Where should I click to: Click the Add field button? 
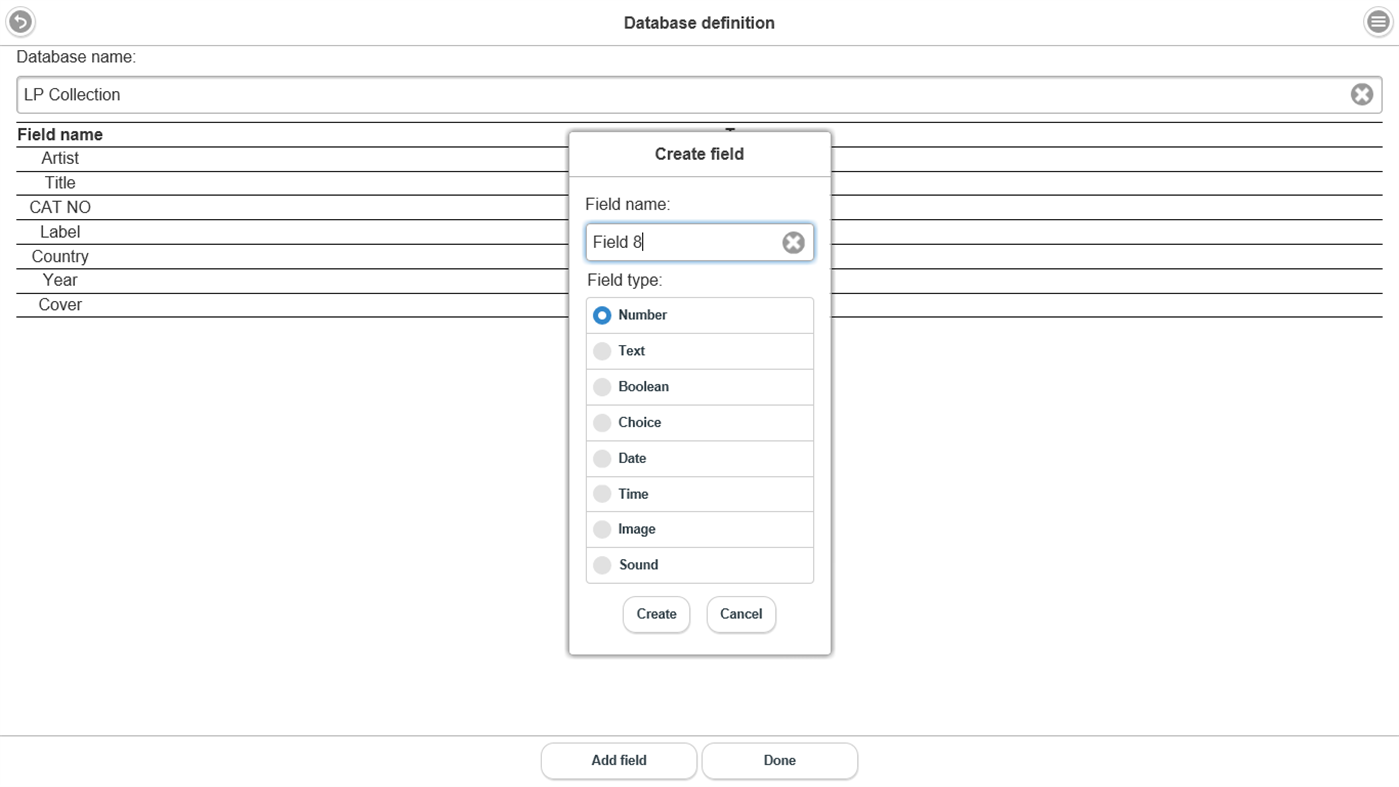click(618, 760)
